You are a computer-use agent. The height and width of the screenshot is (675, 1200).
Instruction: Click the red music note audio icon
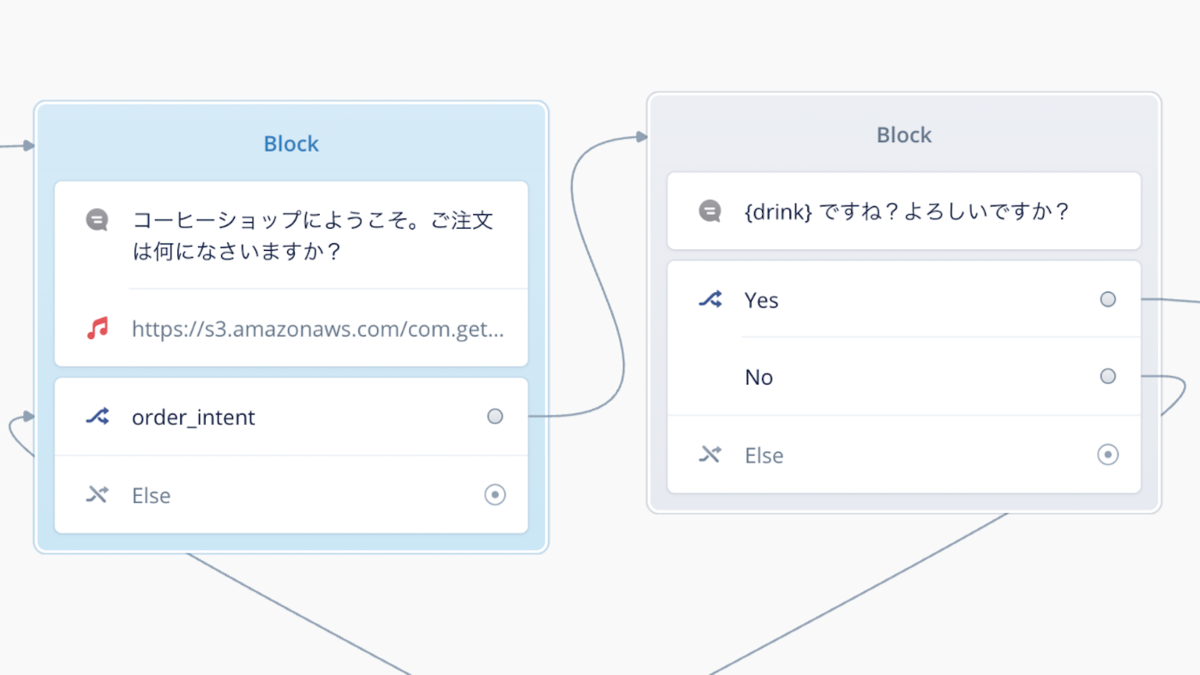(x=97, y=327)
